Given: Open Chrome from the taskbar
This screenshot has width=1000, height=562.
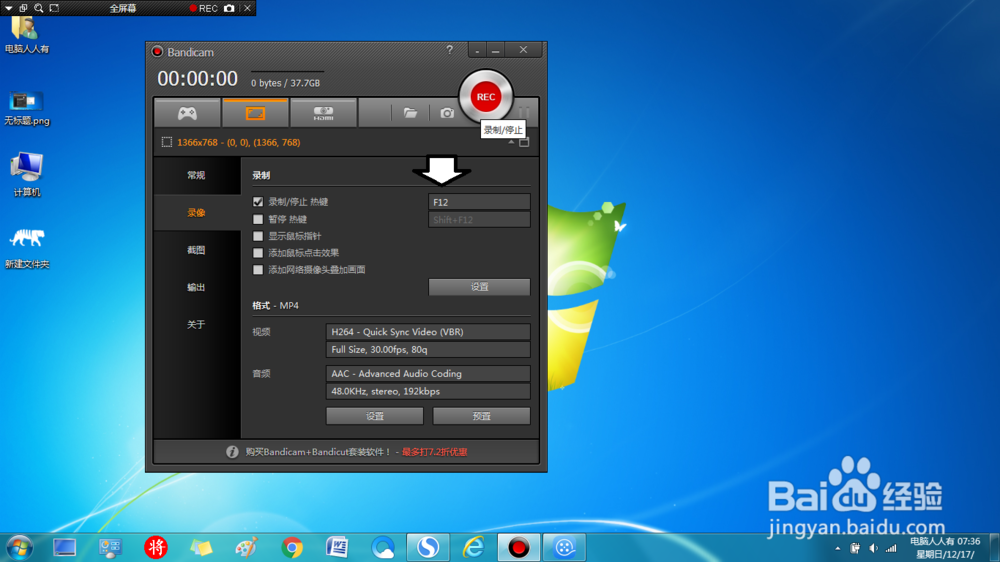Looking at the screenshot, I should 292,547.
